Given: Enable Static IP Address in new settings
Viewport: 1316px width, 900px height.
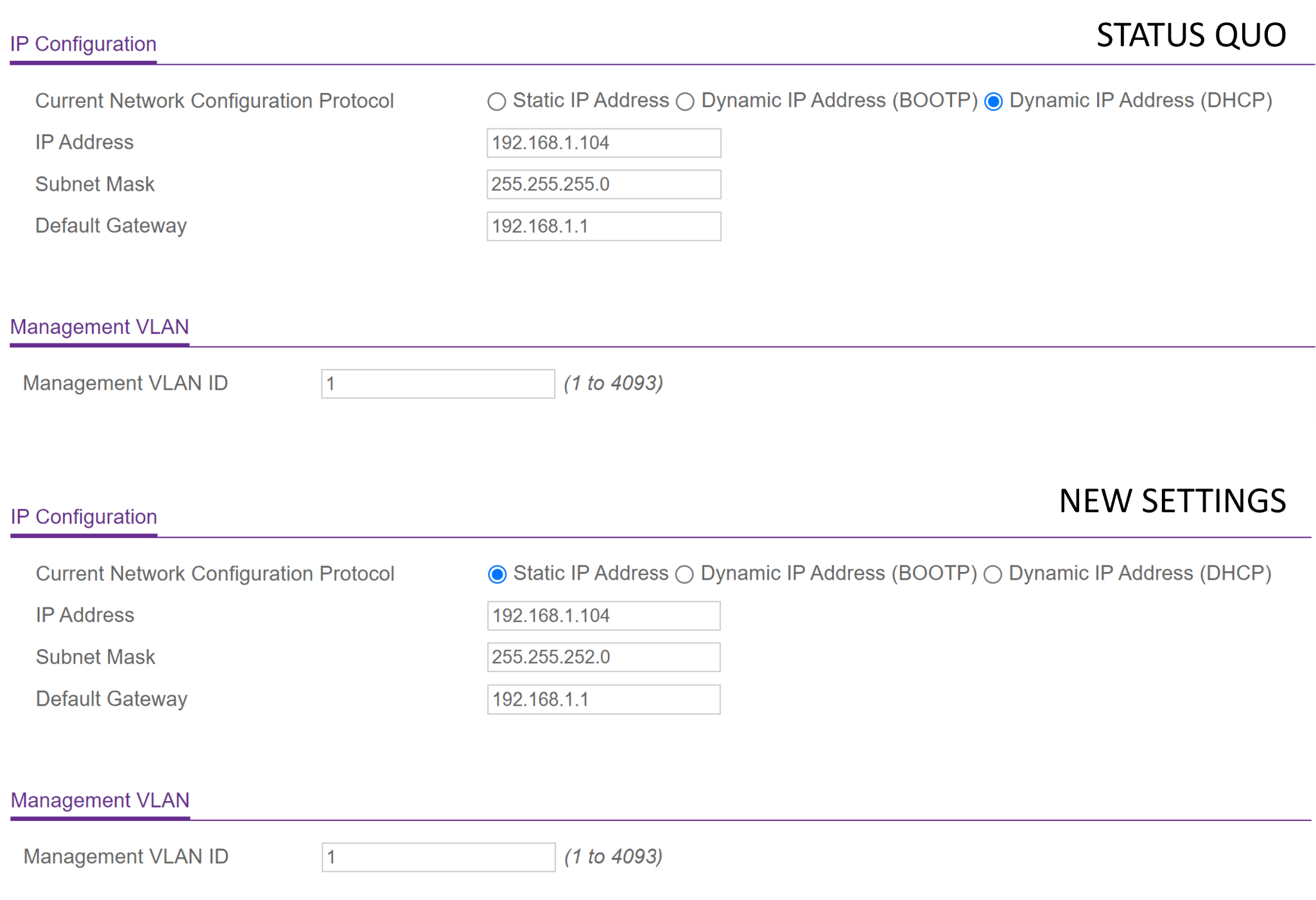Looking at the screenshot, I should [x=496, y=574].
